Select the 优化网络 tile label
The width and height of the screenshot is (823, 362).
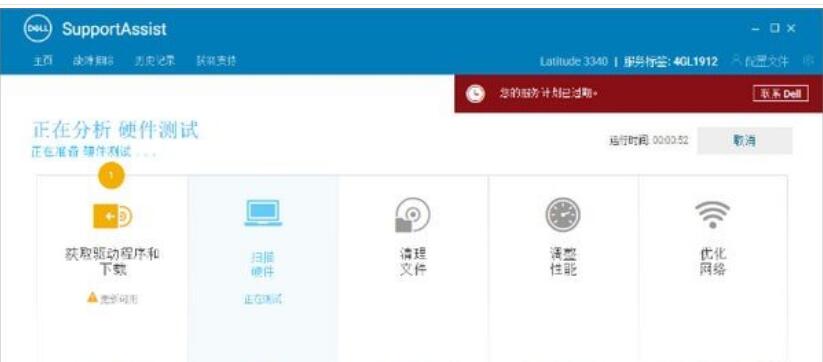(x=713, y=262)
